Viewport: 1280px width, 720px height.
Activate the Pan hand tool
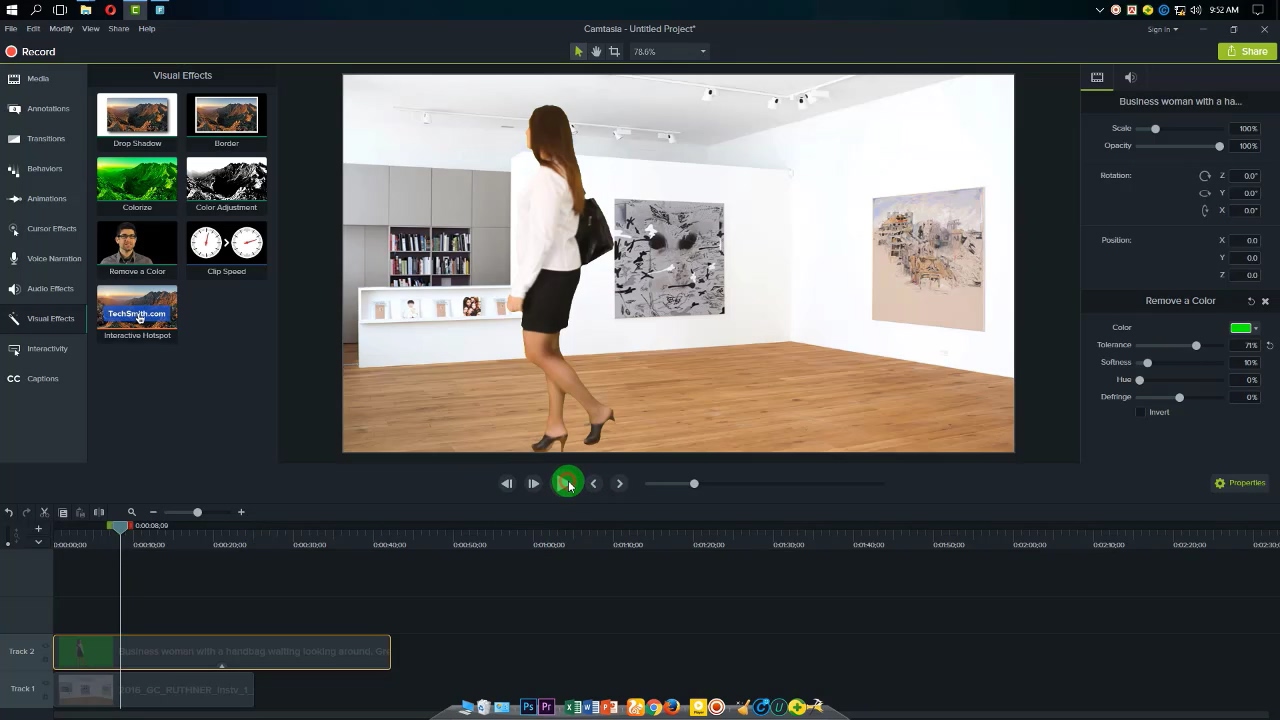pos(596,52)
